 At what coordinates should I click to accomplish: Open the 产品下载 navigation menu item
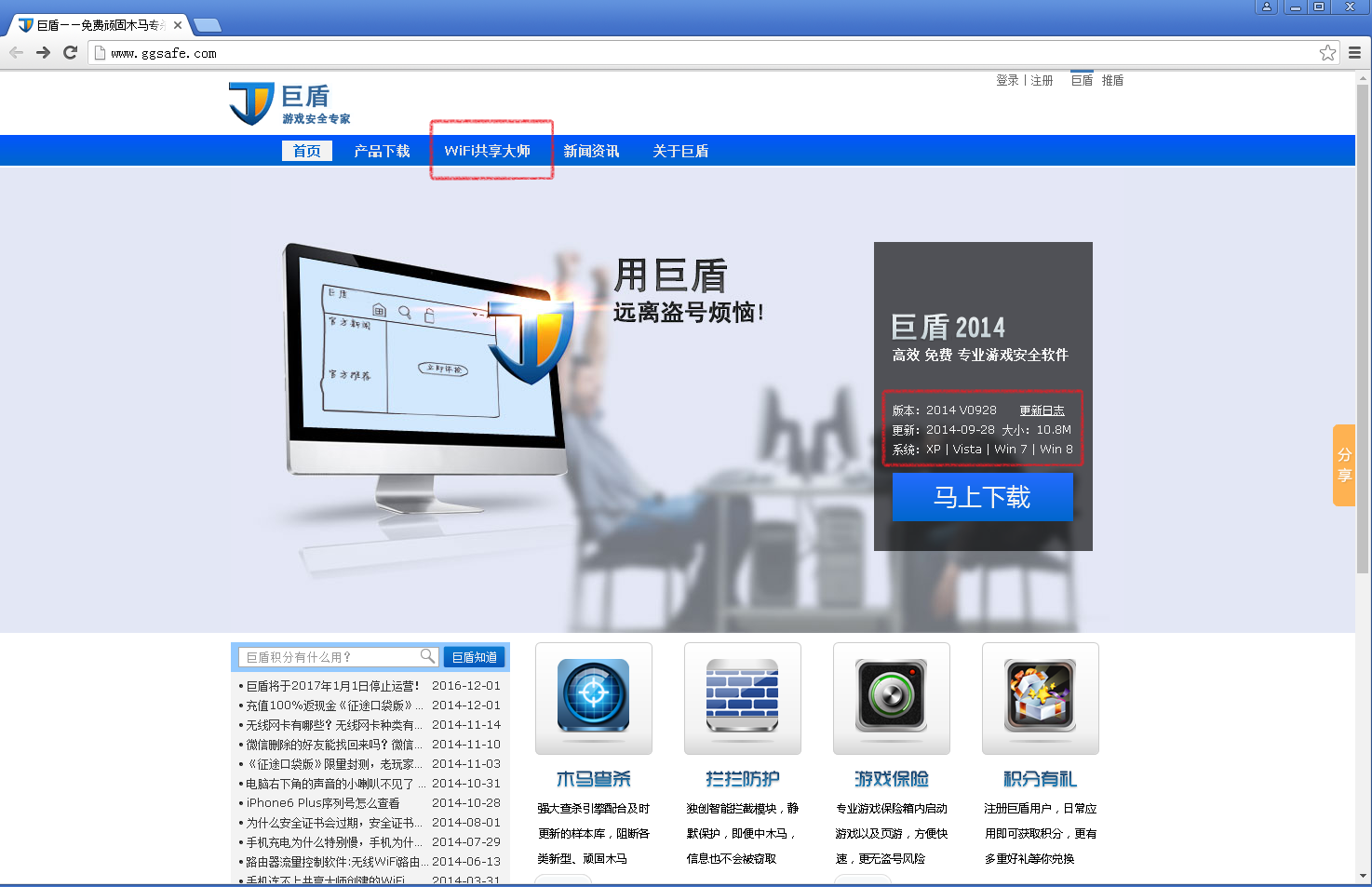382,151
